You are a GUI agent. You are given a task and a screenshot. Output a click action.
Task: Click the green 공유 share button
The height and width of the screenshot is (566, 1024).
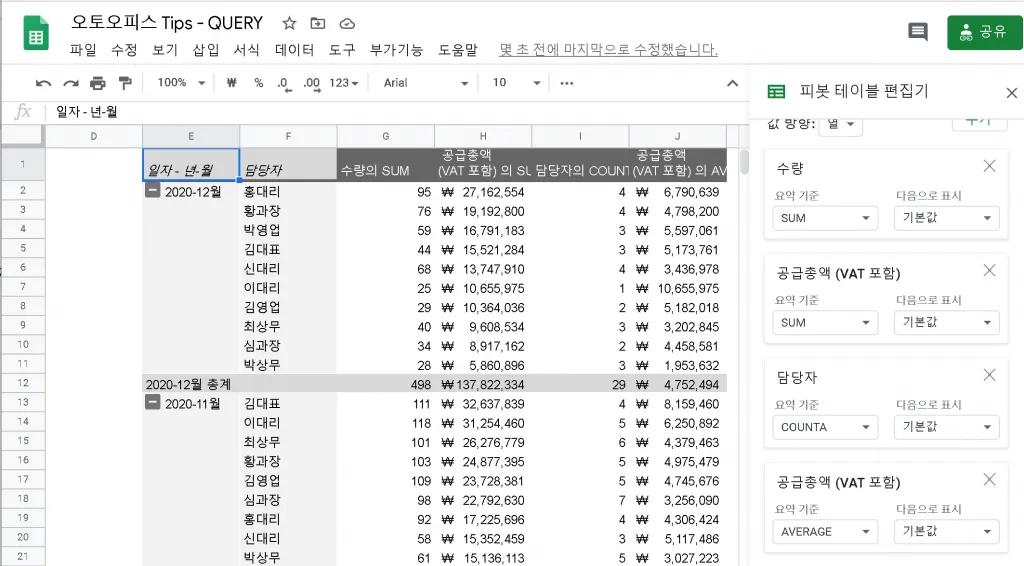click(984, 32)
